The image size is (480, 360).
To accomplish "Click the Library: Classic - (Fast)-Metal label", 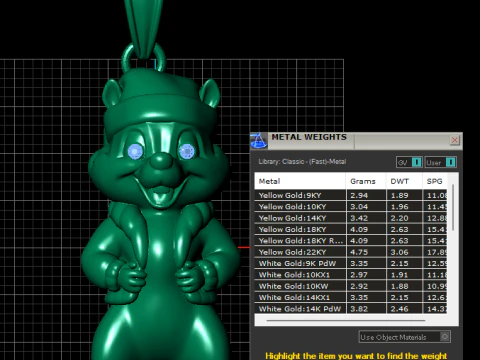I will (x=302, y=162).
